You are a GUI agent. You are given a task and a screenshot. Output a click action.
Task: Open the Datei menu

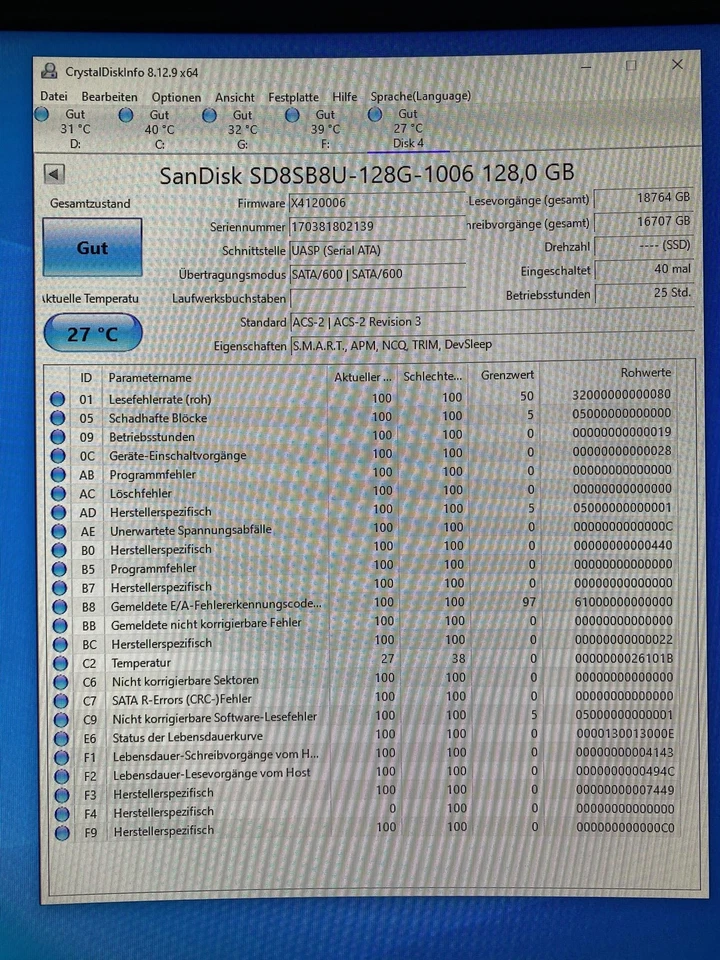(x=53, y=96)
